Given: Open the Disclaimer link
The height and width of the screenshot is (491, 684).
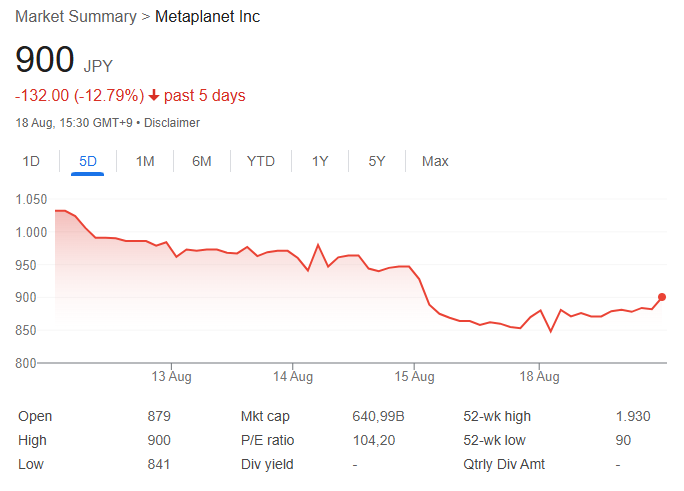Looking at the screenshot, I should pyautogui.click(x=172, y=123).
